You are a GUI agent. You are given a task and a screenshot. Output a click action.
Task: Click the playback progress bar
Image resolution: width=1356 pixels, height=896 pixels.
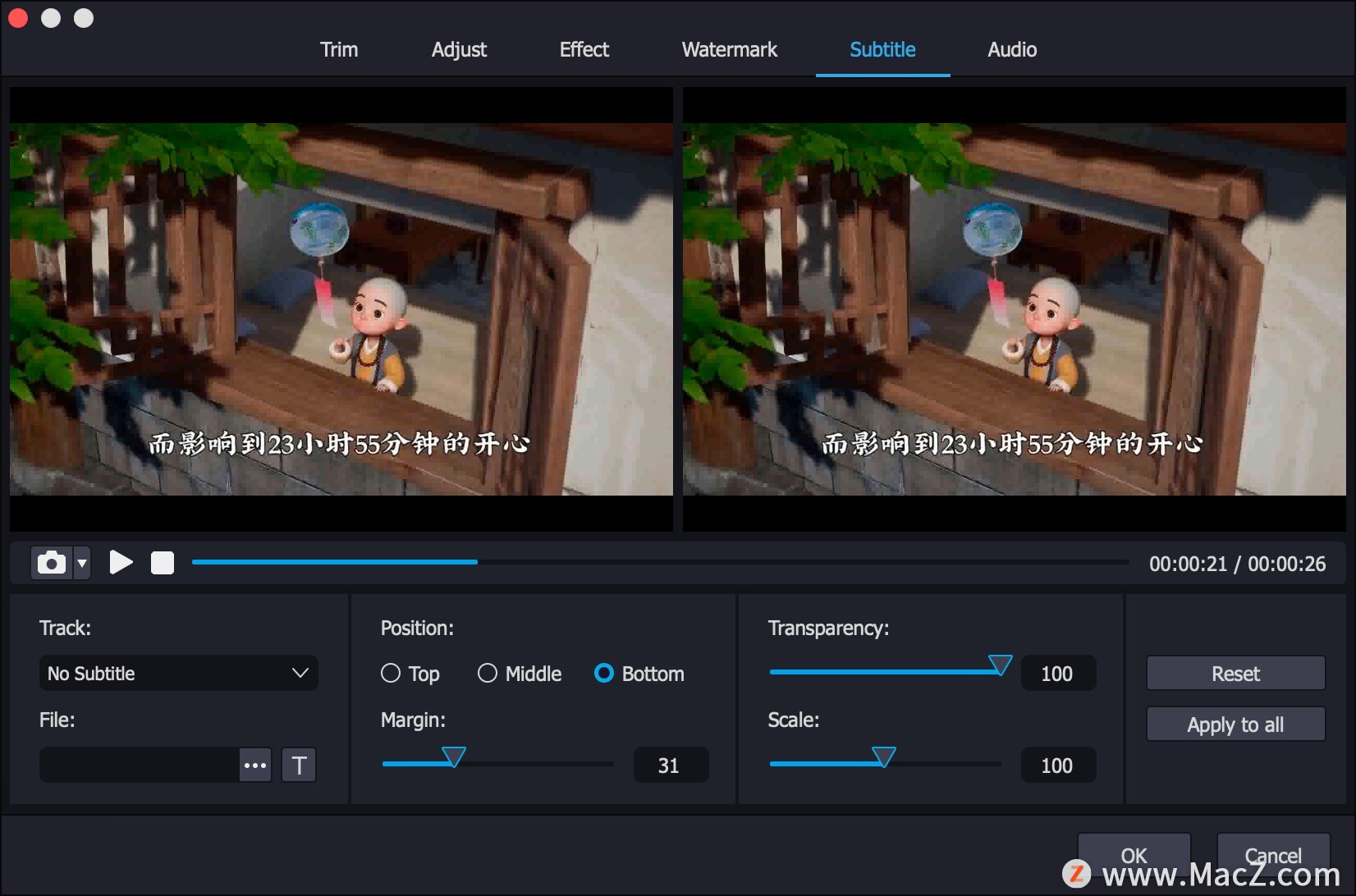pyautogui.click(x=661, y=562)
